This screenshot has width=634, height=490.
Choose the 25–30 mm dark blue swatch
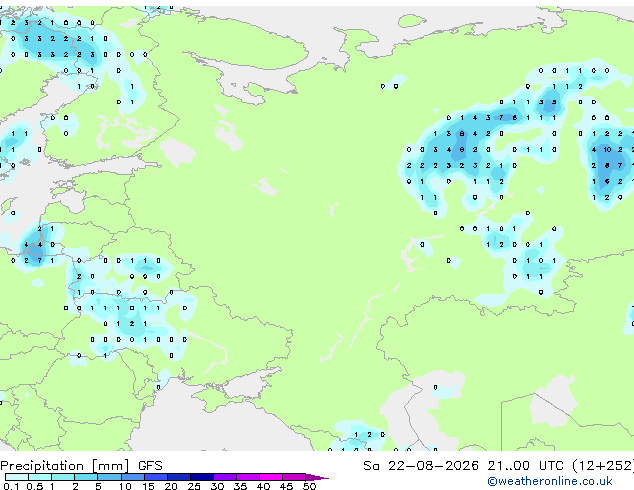pos(202,477)
